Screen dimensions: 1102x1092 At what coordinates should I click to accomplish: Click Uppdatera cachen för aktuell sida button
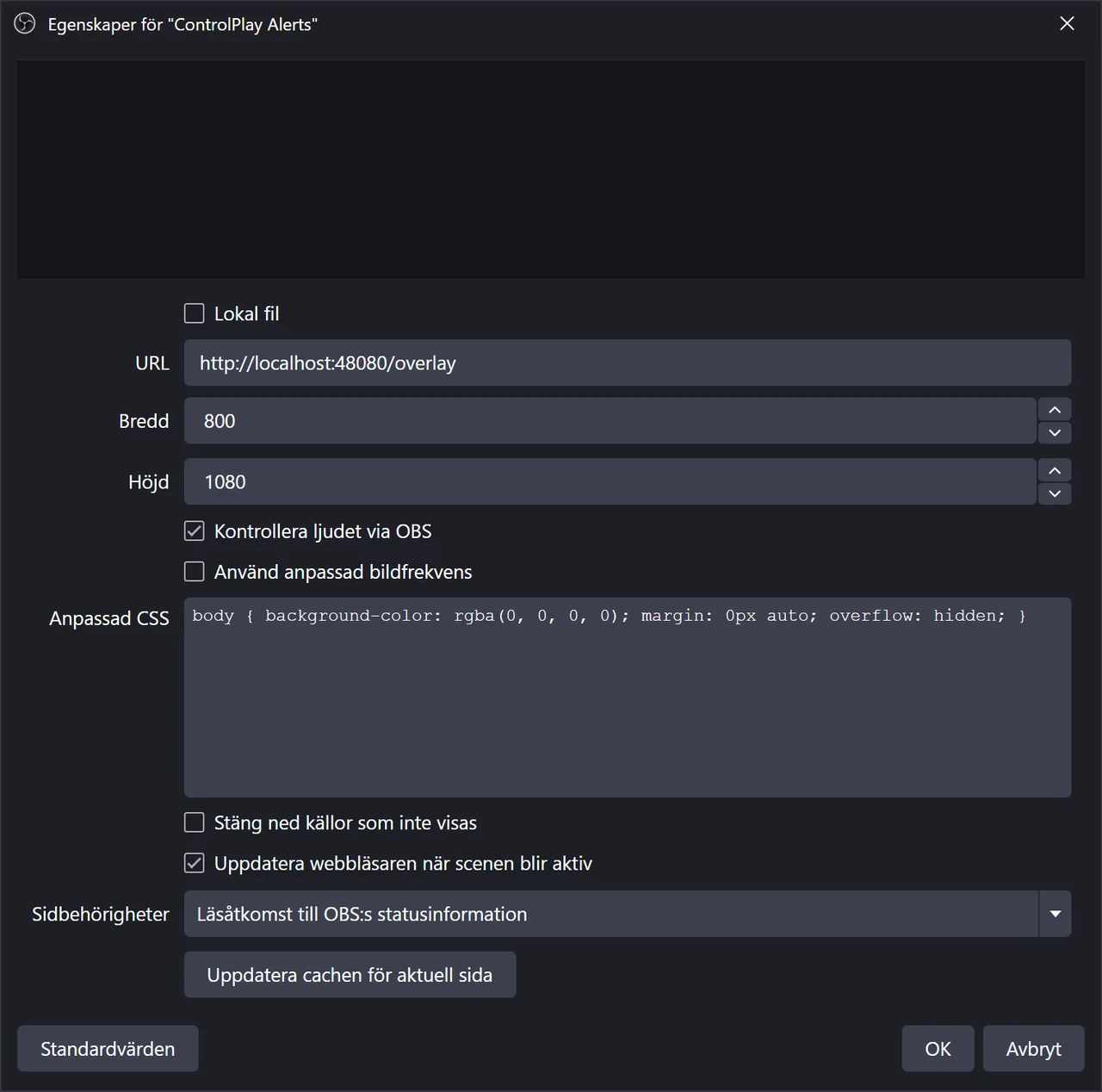[x=350, y=975]
